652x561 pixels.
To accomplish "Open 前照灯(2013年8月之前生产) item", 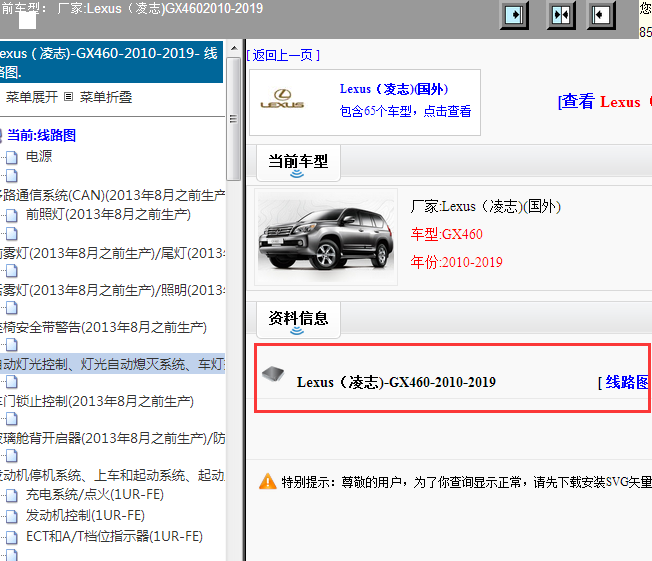I will click(x=108, y=214).
